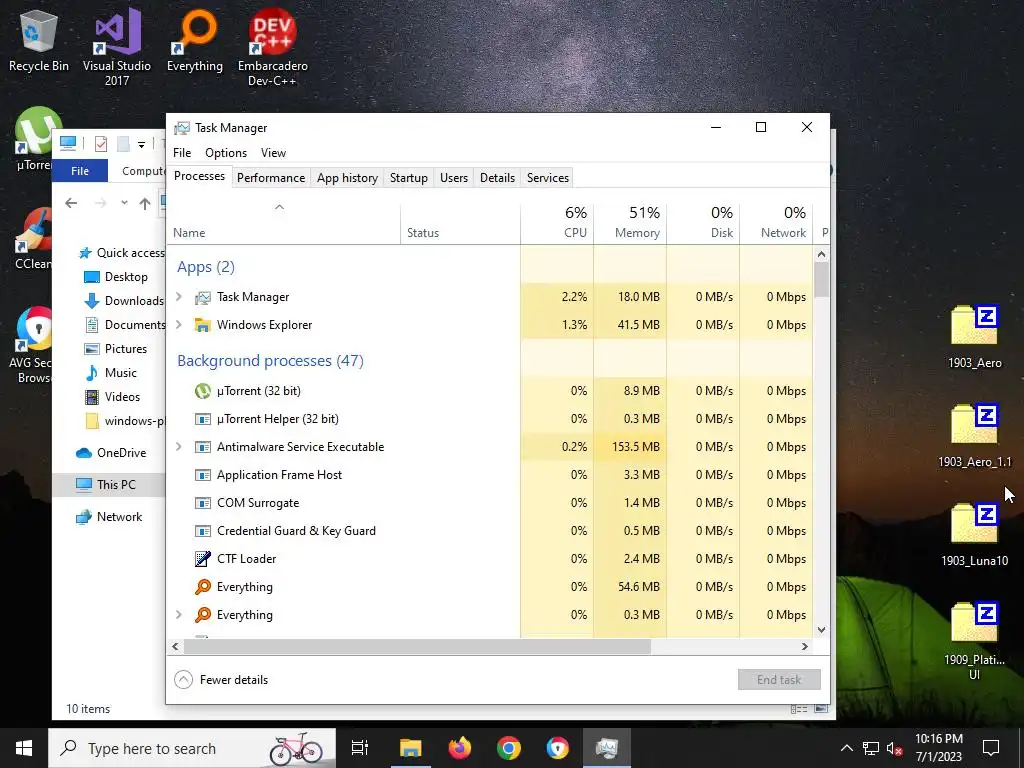Click the horizontal scrollbar right arrow

805,647
